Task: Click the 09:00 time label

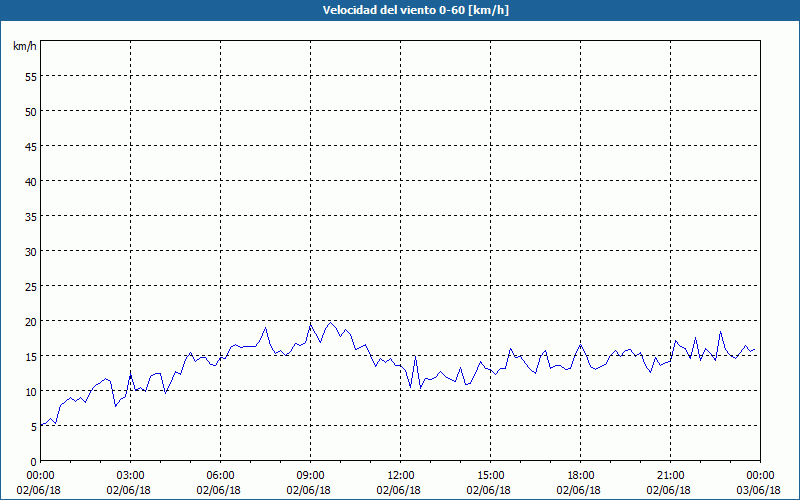Action: click(x=311, y=476)
